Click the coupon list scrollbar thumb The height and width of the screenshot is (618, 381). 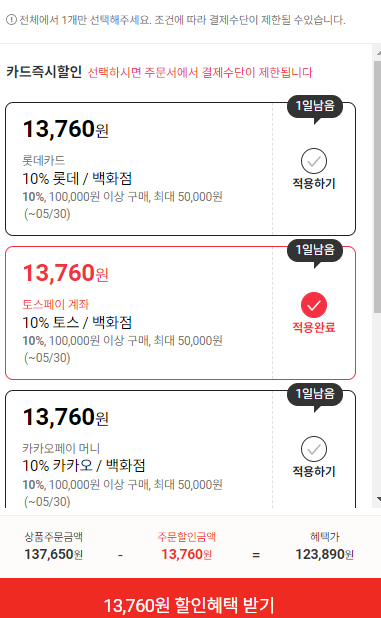click(377, 187)
